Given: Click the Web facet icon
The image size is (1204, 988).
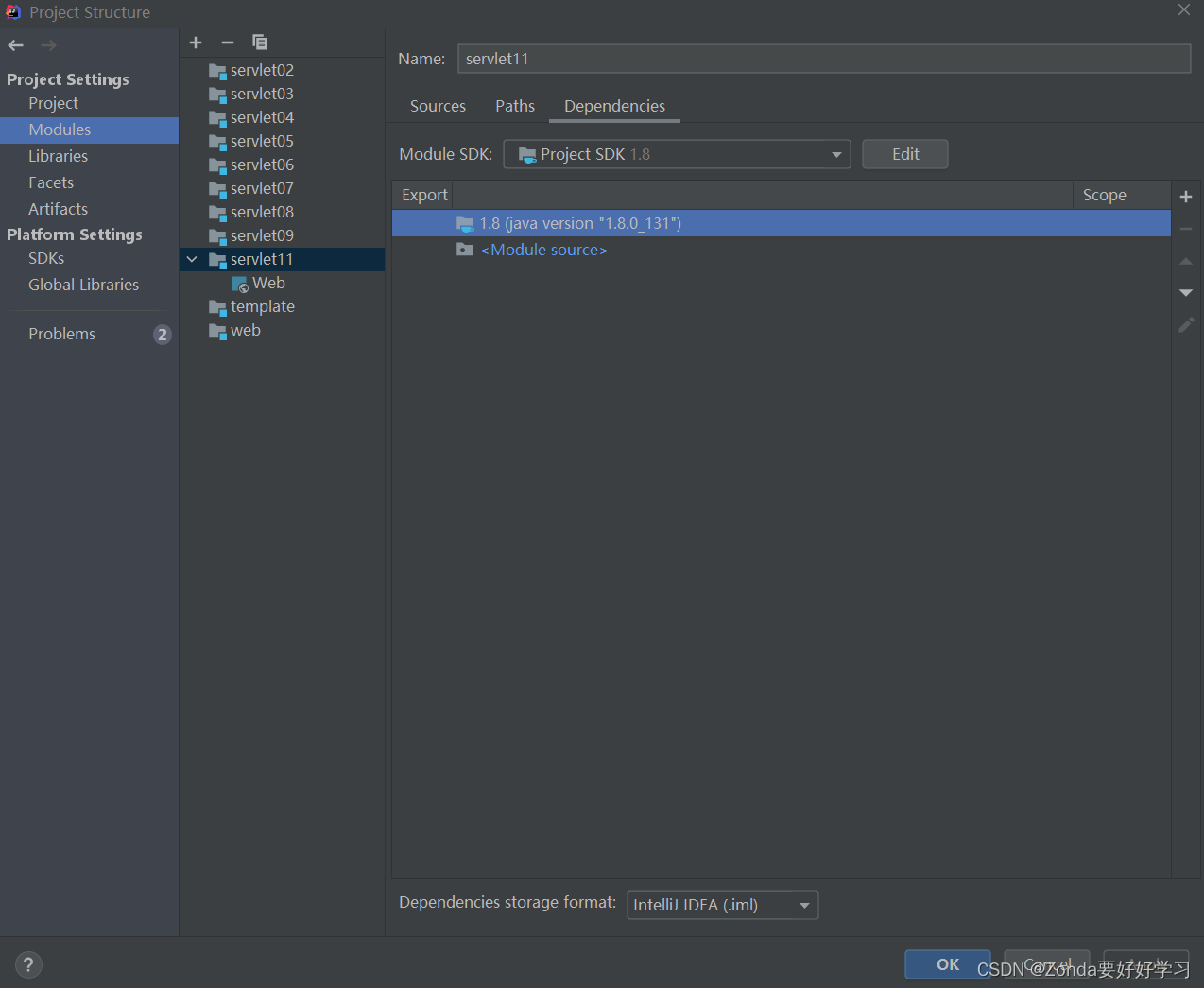Looking at the screenshot, I should 240,284.
